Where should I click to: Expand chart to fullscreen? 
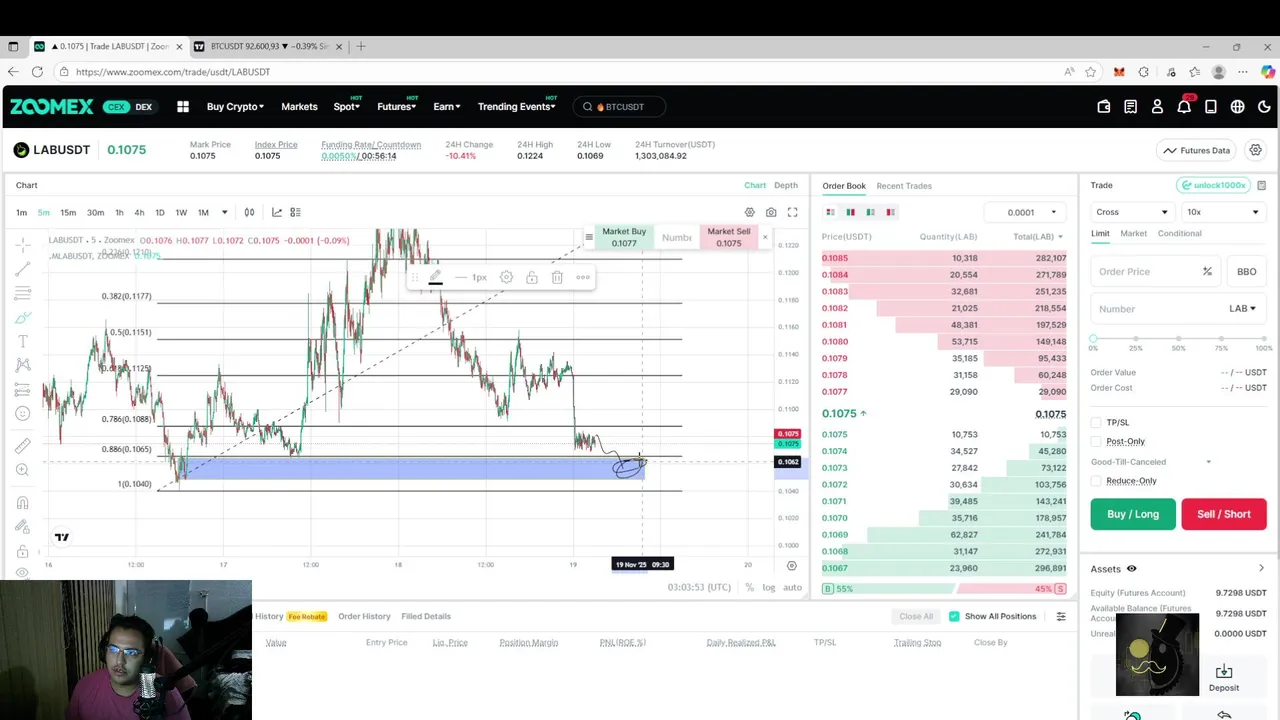(792, 212)
